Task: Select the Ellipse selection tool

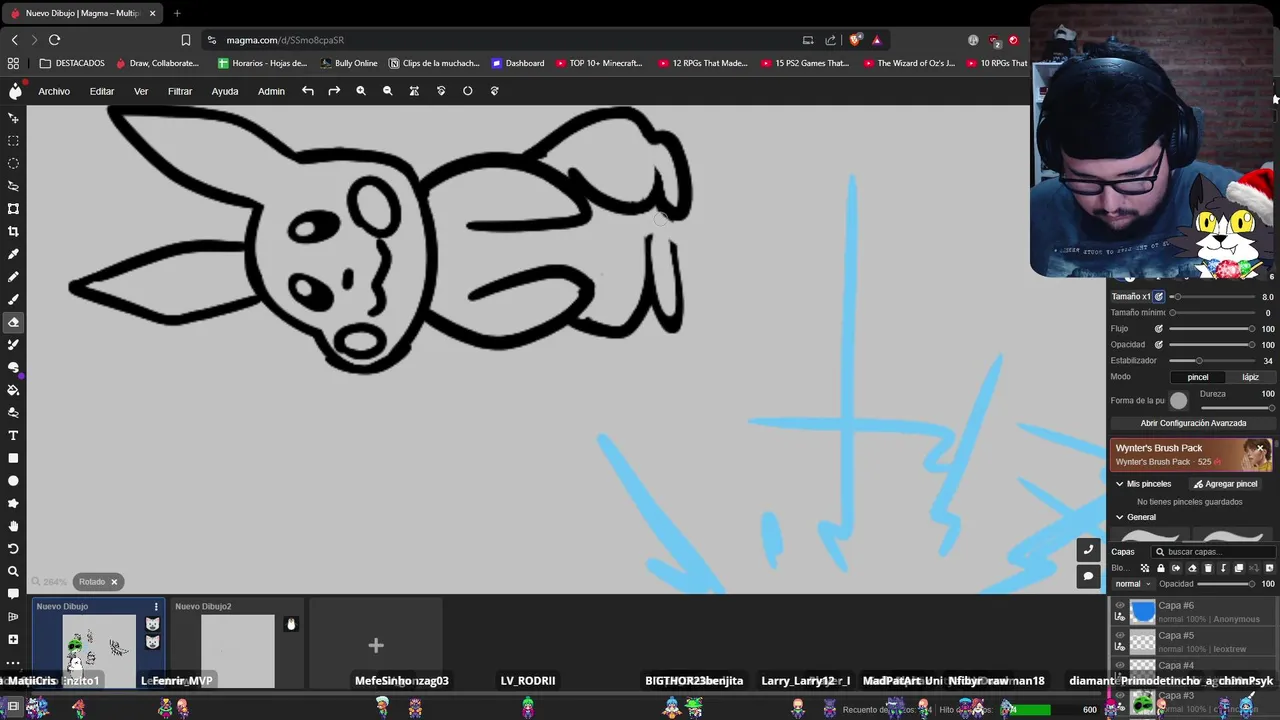Action: tap(13, 163)
